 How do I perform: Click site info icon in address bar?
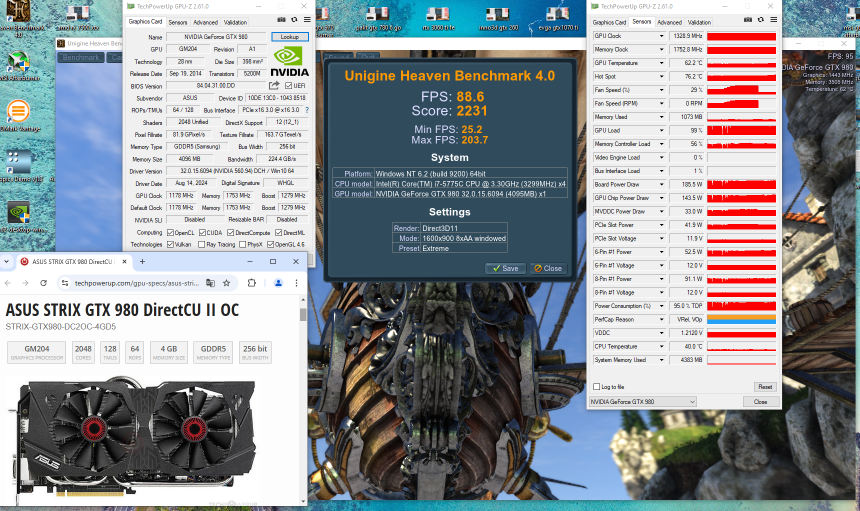coord(65,283)
